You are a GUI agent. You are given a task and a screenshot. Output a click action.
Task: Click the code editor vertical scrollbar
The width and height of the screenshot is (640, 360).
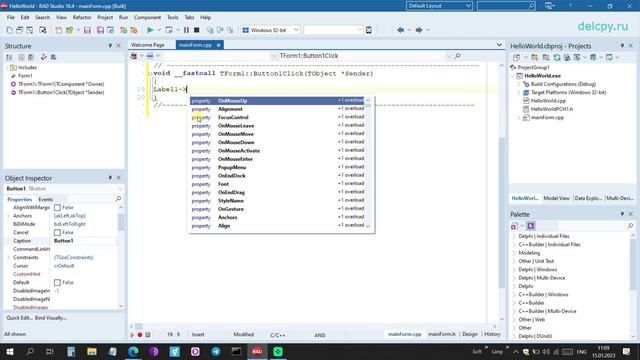coord(502,212)
